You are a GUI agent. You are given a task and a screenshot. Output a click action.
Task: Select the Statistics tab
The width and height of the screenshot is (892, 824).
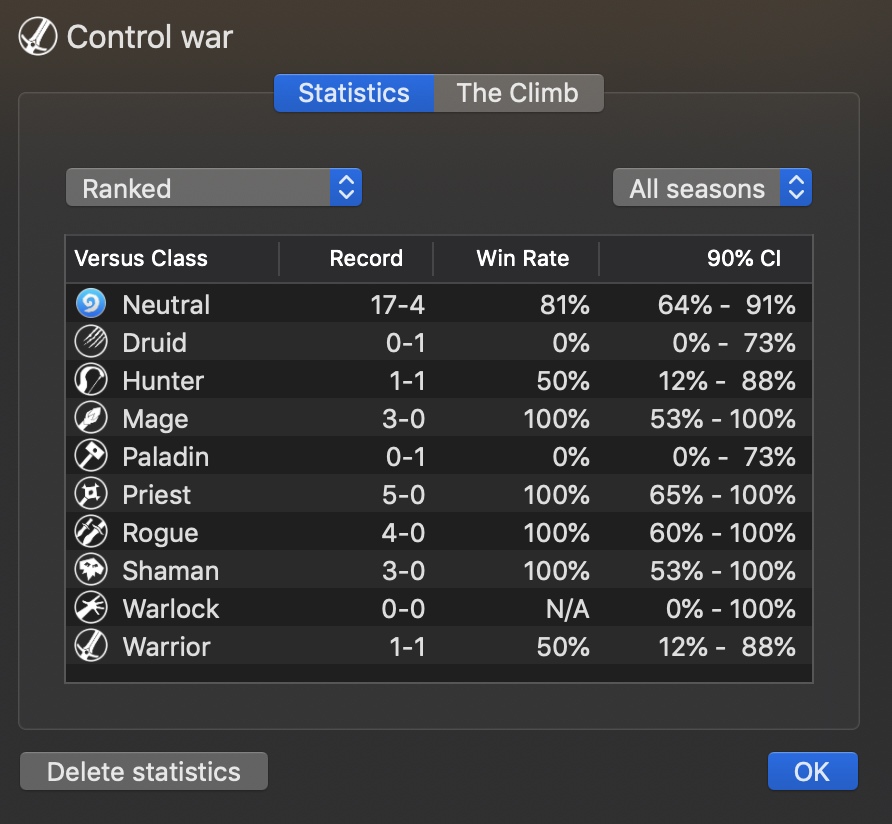click(x=354, y=93)
